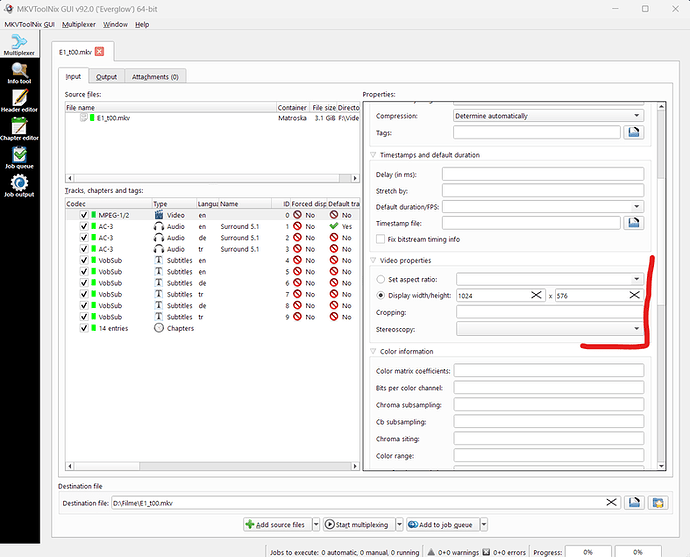Collapse Timestamps and default duration section
The height and width of the screenshot is (557, 690).
coord(373,155)
